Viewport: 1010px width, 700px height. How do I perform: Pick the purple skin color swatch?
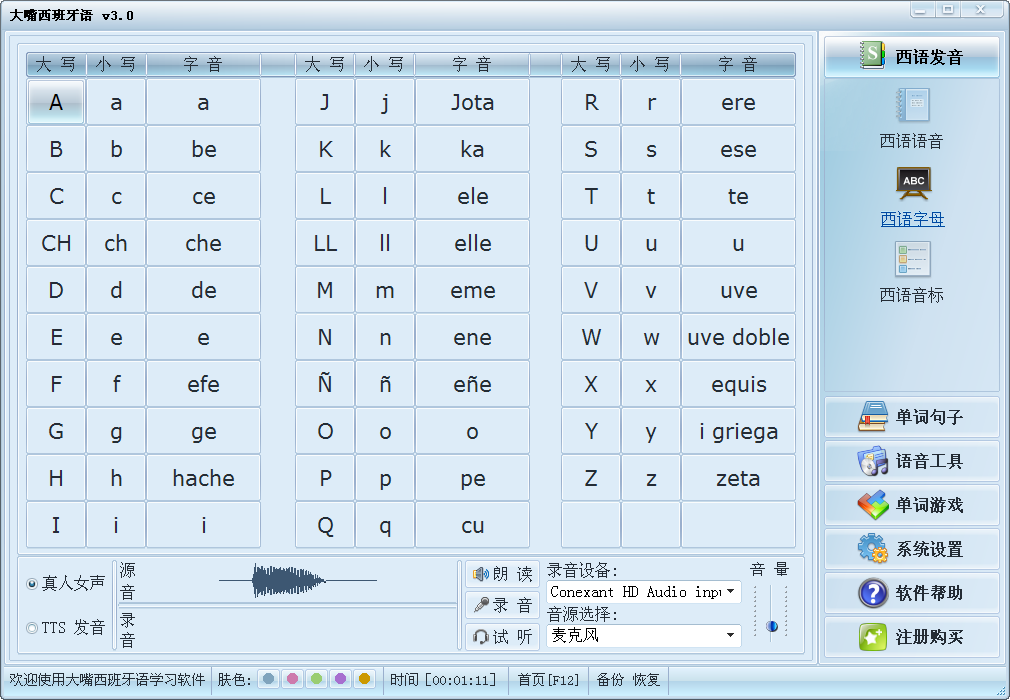pyautogui.click(x=340, y=679)
